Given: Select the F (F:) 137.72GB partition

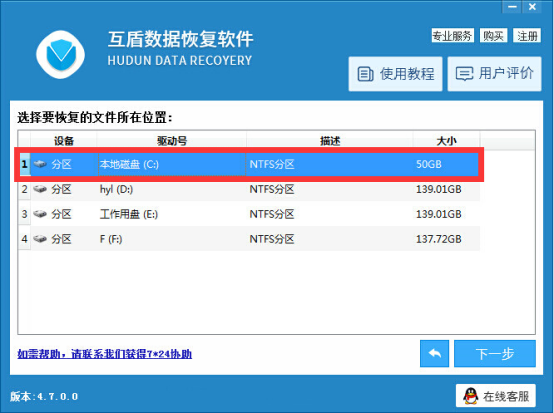Looking at the screenshot, I should click(x=249, y=239).
